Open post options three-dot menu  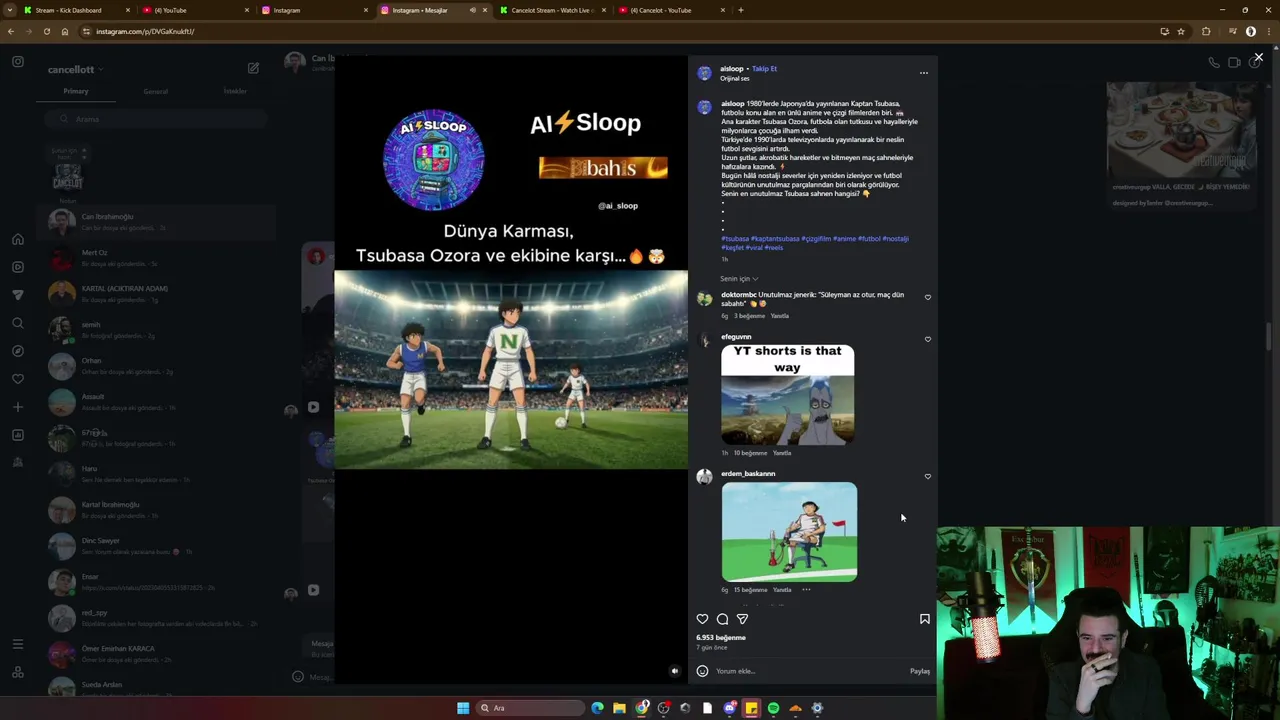tap(923, 73)
